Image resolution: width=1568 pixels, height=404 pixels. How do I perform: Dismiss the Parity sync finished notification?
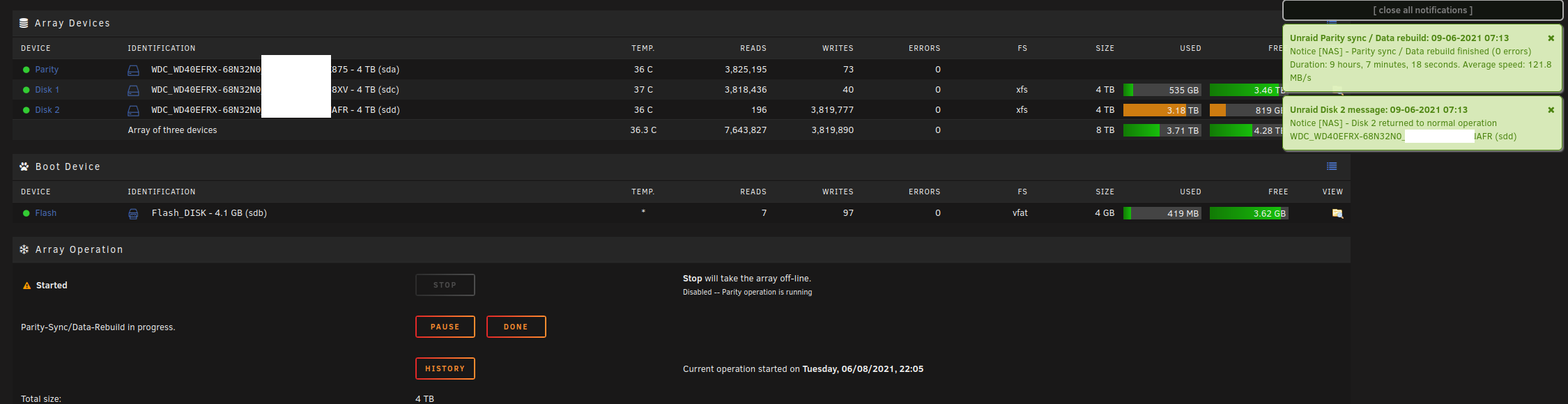(1551, 38)
